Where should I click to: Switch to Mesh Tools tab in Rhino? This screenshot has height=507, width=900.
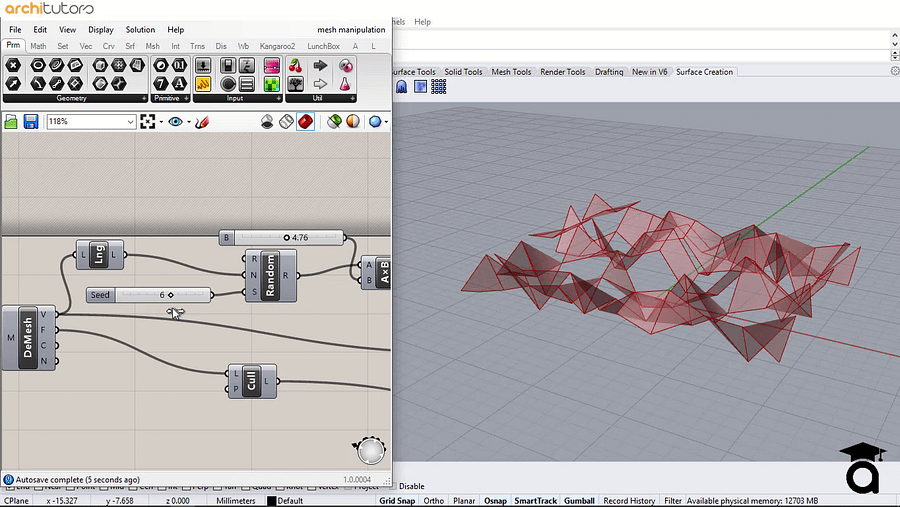point(511,72)
